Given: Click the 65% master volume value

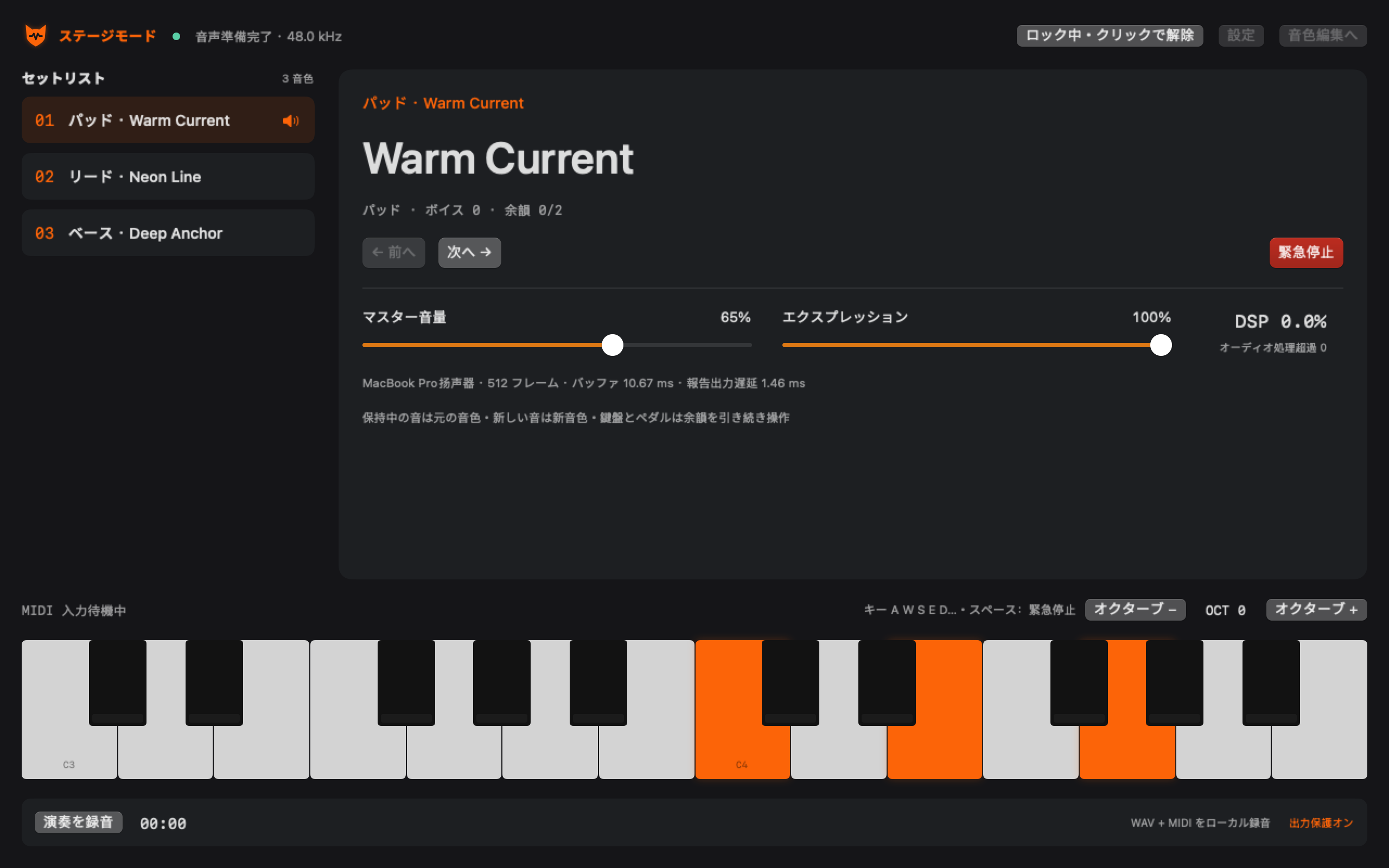Looking at the screenshot, I should pos(735,317).
